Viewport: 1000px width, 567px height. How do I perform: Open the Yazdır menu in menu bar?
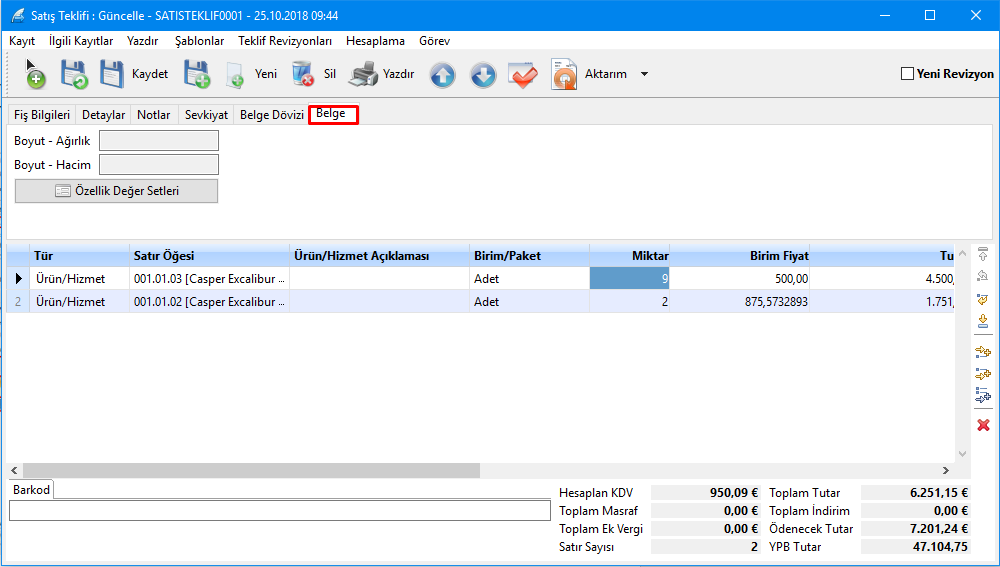pos(142,41)
